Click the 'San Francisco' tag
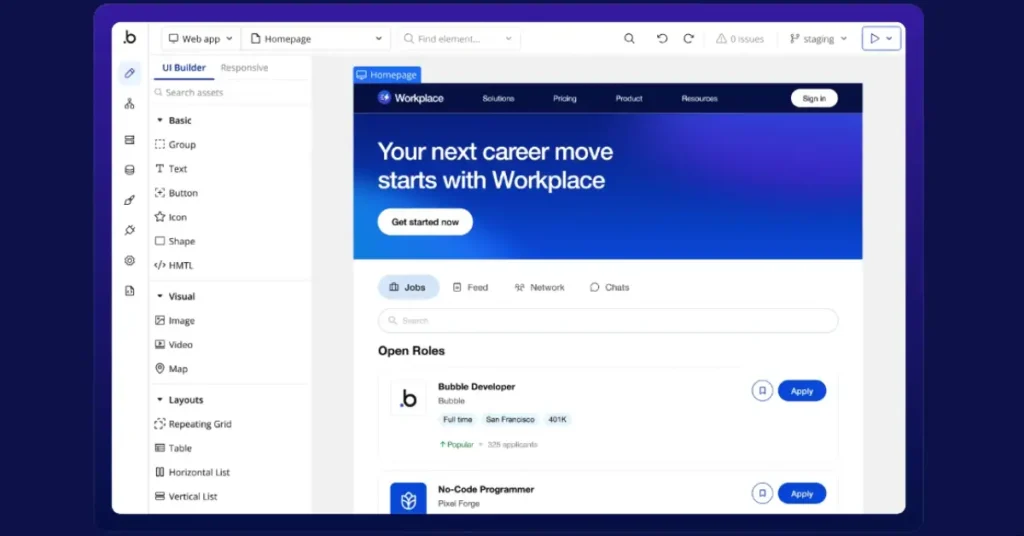 (x=510, y=419)
